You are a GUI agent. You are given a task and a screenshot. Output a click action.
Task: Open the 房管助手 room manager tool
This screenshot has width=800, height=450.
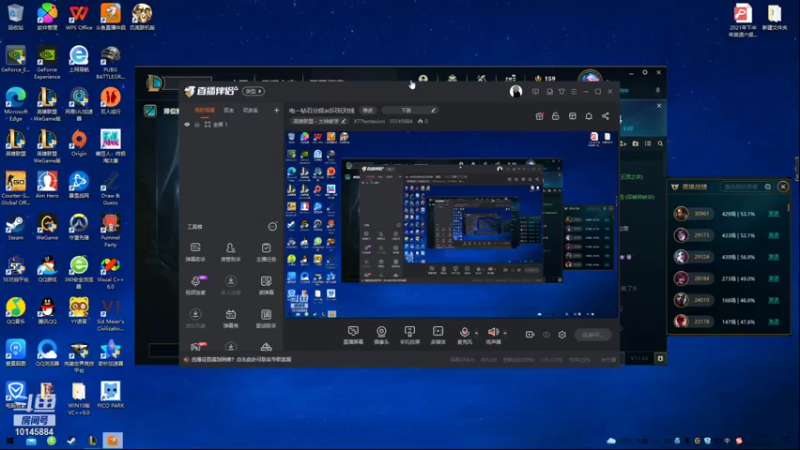231,252
